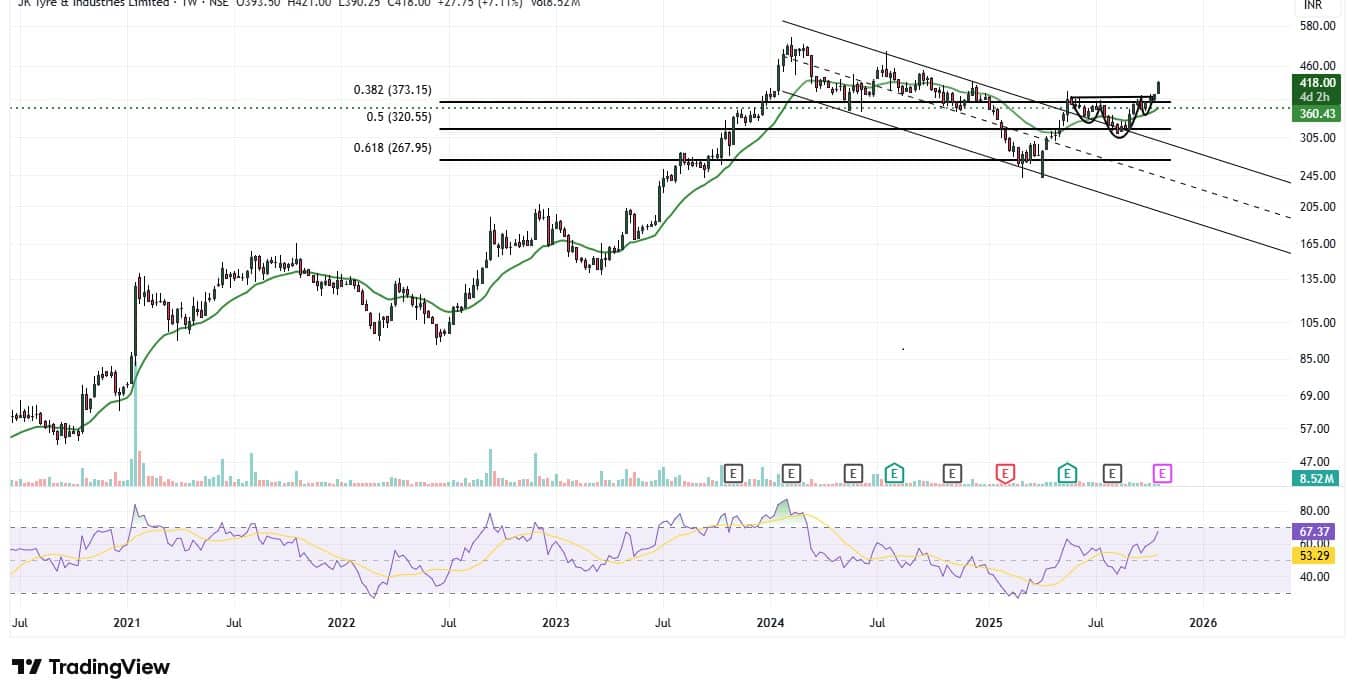The height and width of the screenshot is (697, 1355).
Task: Click the red earnings E marker
Action: (x=1005, y=472)
